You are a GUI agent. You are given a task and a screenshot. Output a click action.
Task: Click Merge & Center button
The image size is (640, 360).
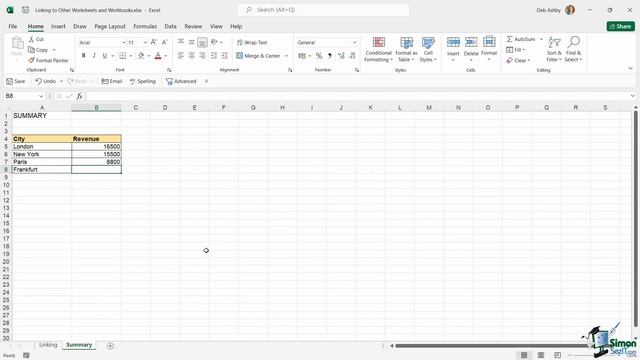258,56
